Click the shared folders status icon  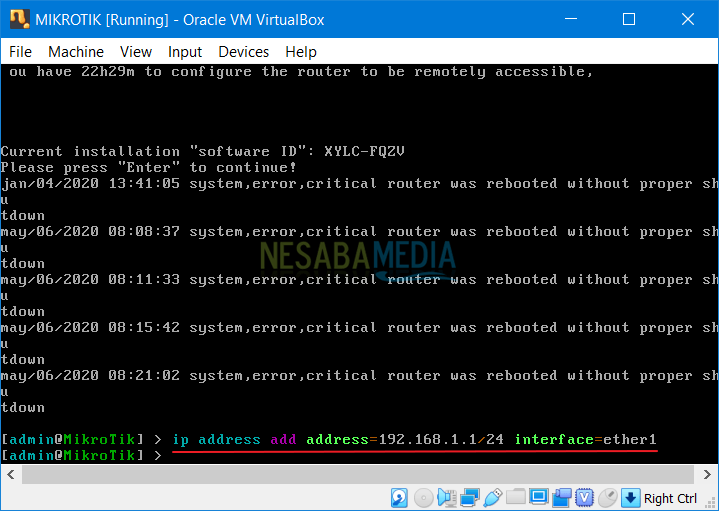pyautogui.click(x=515, y=498)
